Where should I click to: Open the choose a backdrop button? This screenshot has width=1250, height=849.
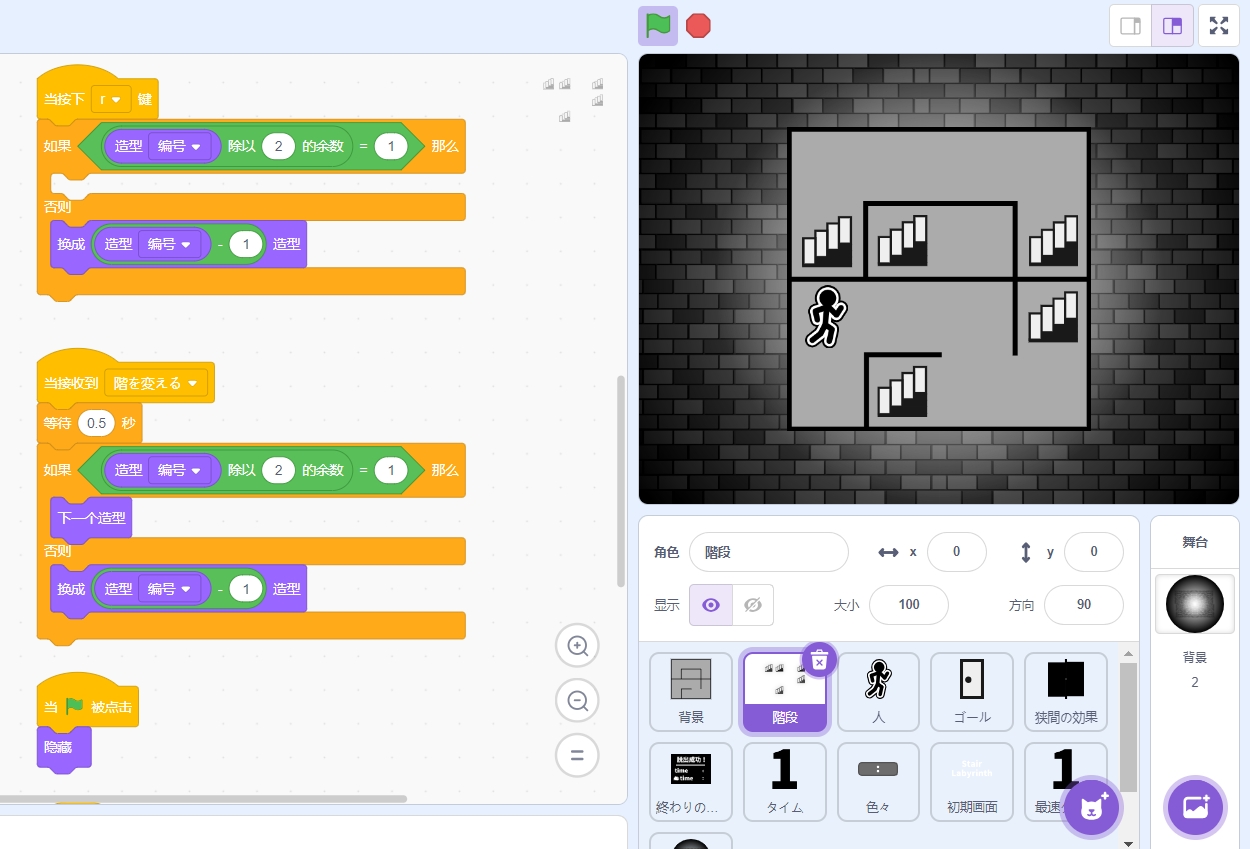[1195, 806]
